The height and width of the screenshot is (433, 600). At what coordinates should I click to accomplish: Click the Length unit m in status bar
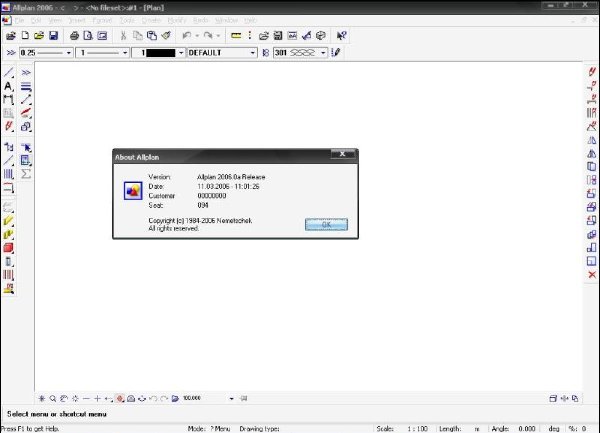(x=477, y=429)
